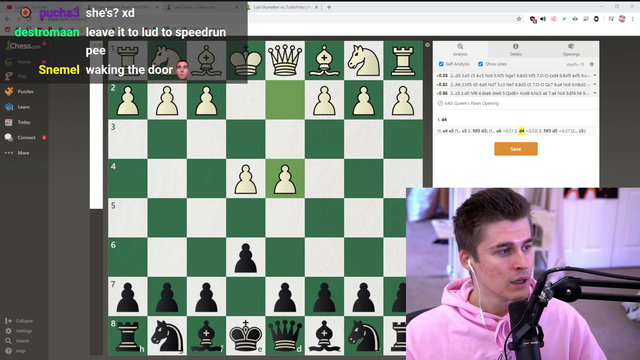Screen dimensions: 640x360
Task: Select the black queen on d8
Action: click(x=284, y=336)
